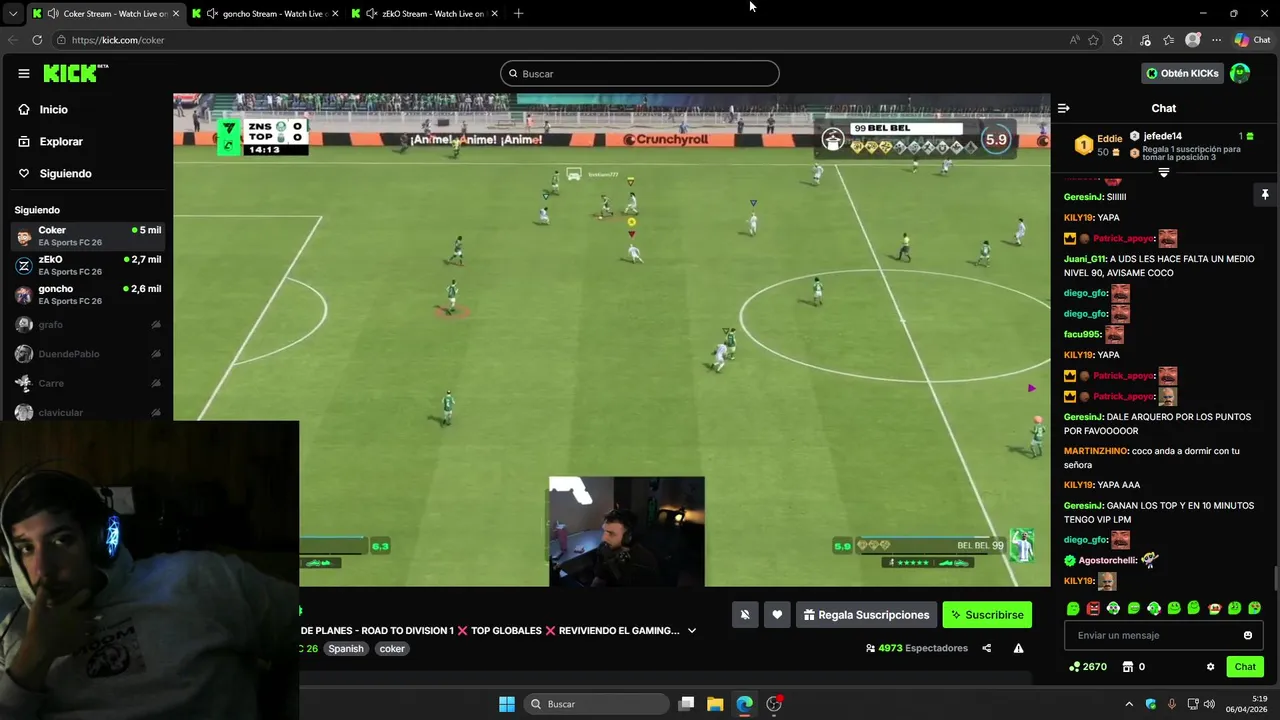The height and width of the screenshot is (720, 1280).
Task: Open the Kick hamburger menu
Action: click(23, 73)
